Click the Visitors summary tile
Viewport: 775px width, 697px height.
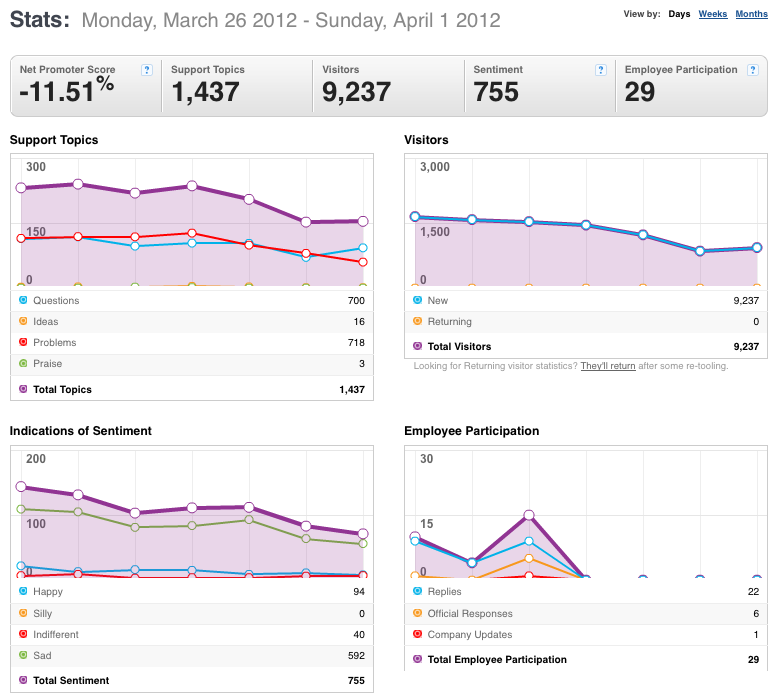[x=388, y=86]
